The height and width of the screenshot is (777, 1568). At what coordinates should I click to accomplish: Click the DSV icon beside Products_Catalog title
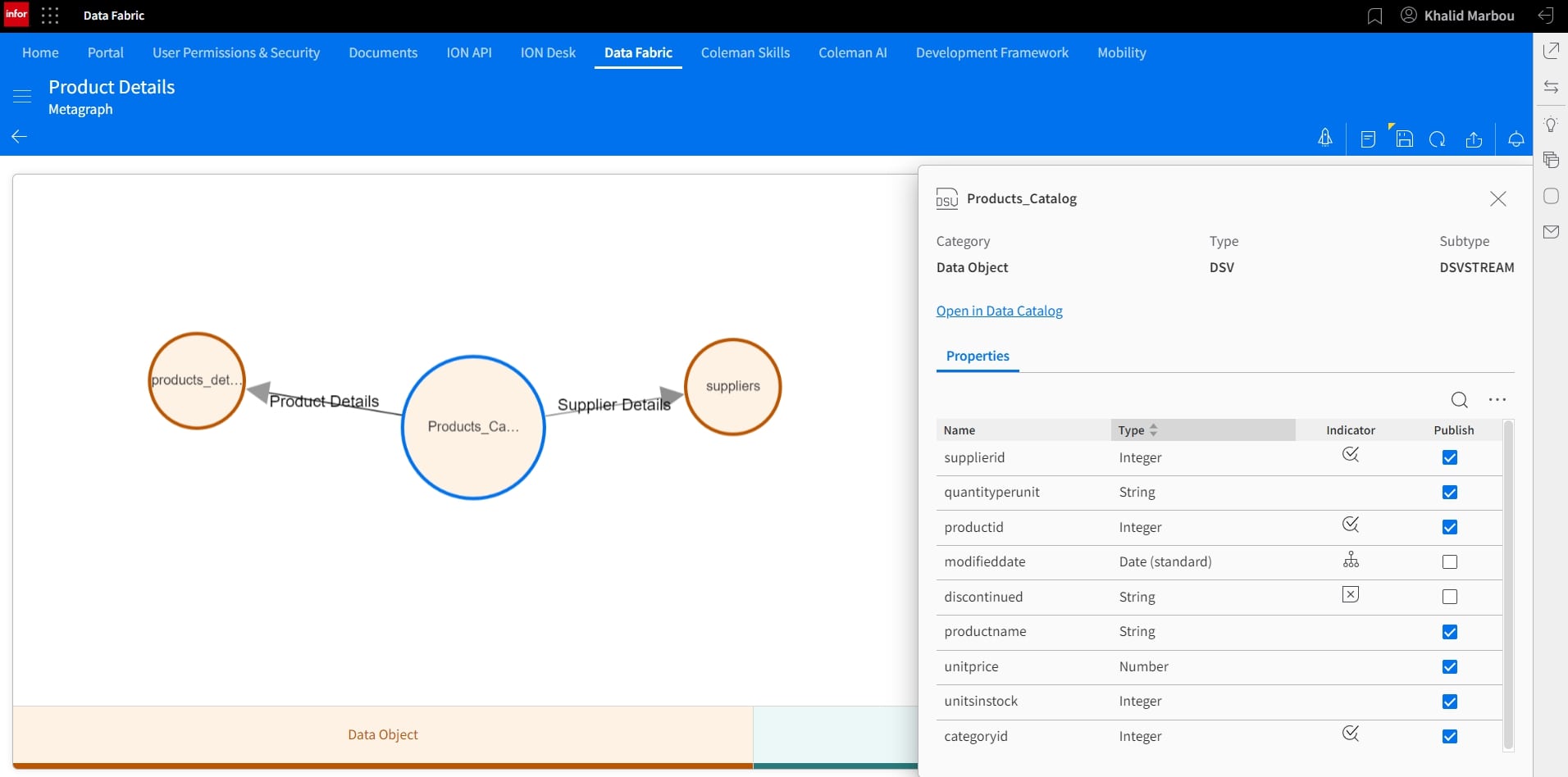pos(947,199)
